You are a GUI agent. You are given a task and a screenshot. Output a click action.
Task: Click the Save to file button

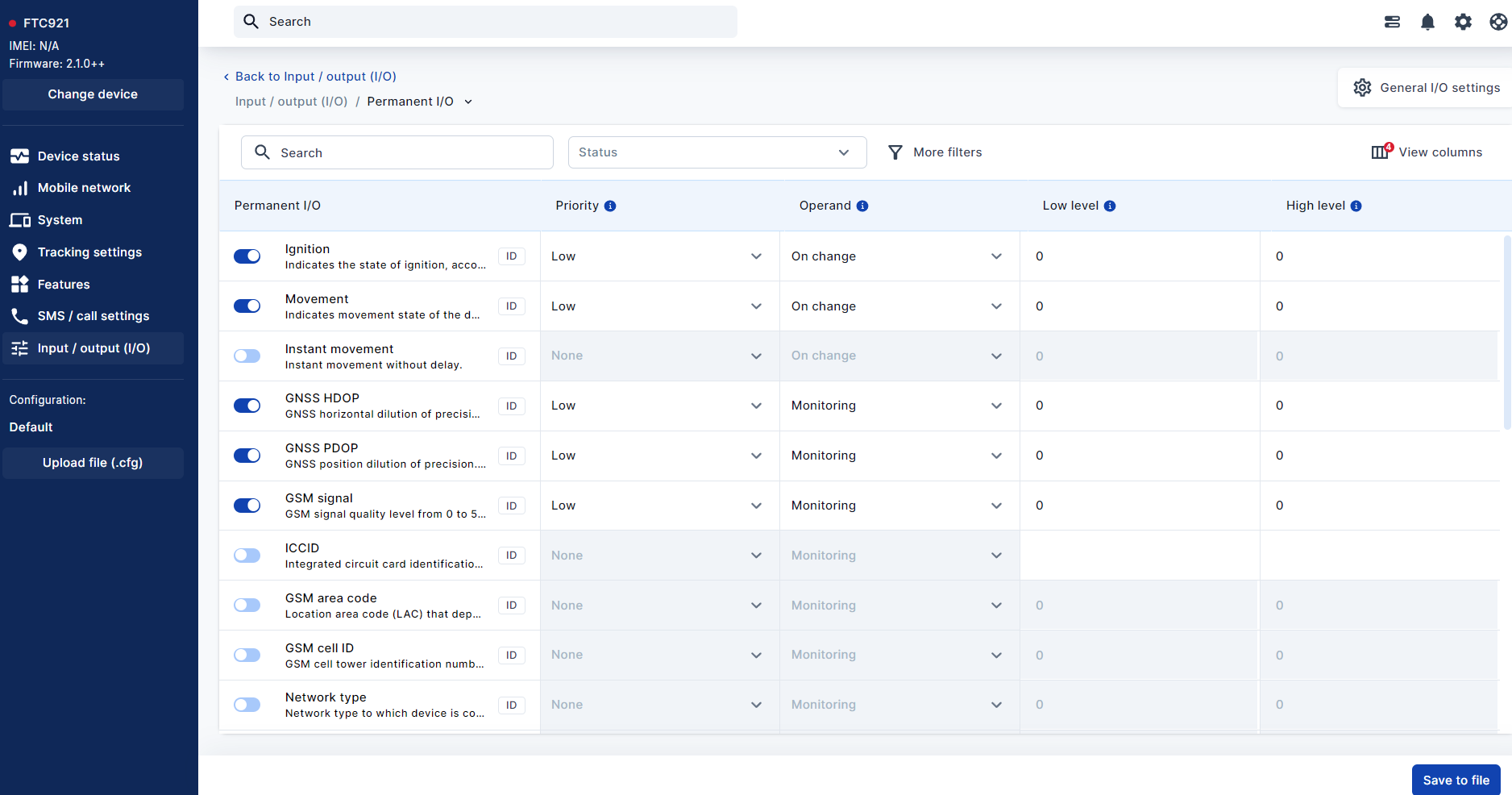[1456, 780]
